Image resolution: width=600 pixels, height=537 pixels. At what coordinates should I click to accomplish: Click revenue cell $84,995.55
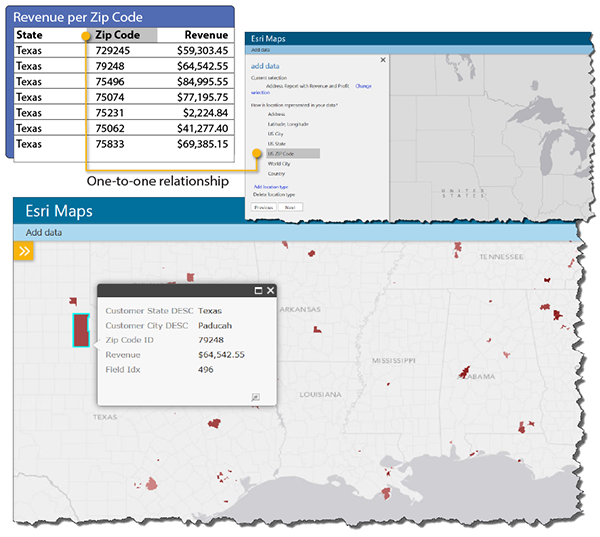(202, 82)
